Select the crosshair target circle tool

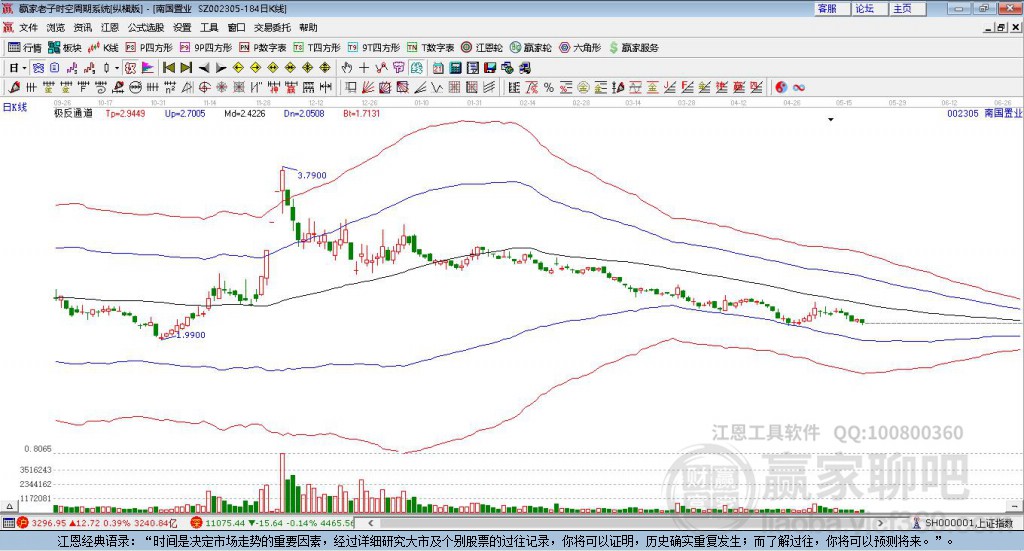[x=204, y=87]
